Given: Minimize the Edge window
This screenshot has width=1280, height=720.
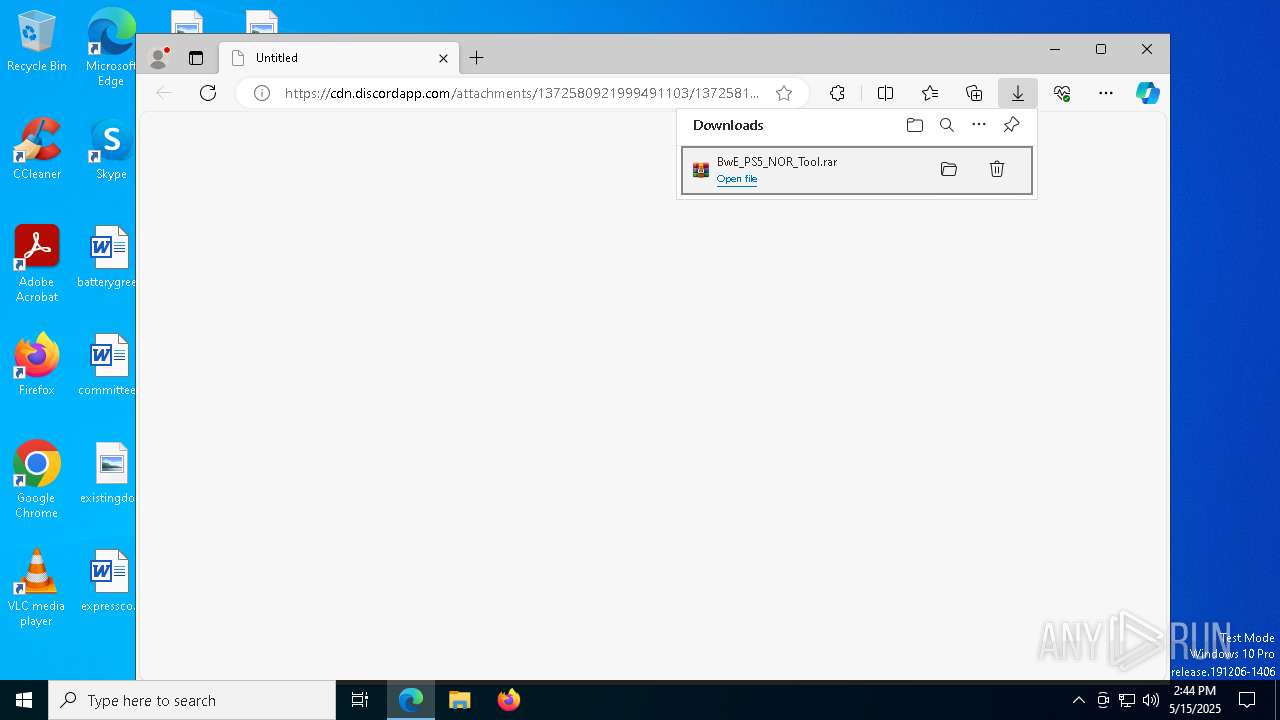Looking at the screenshot, I should click(x=1055, y=49).
